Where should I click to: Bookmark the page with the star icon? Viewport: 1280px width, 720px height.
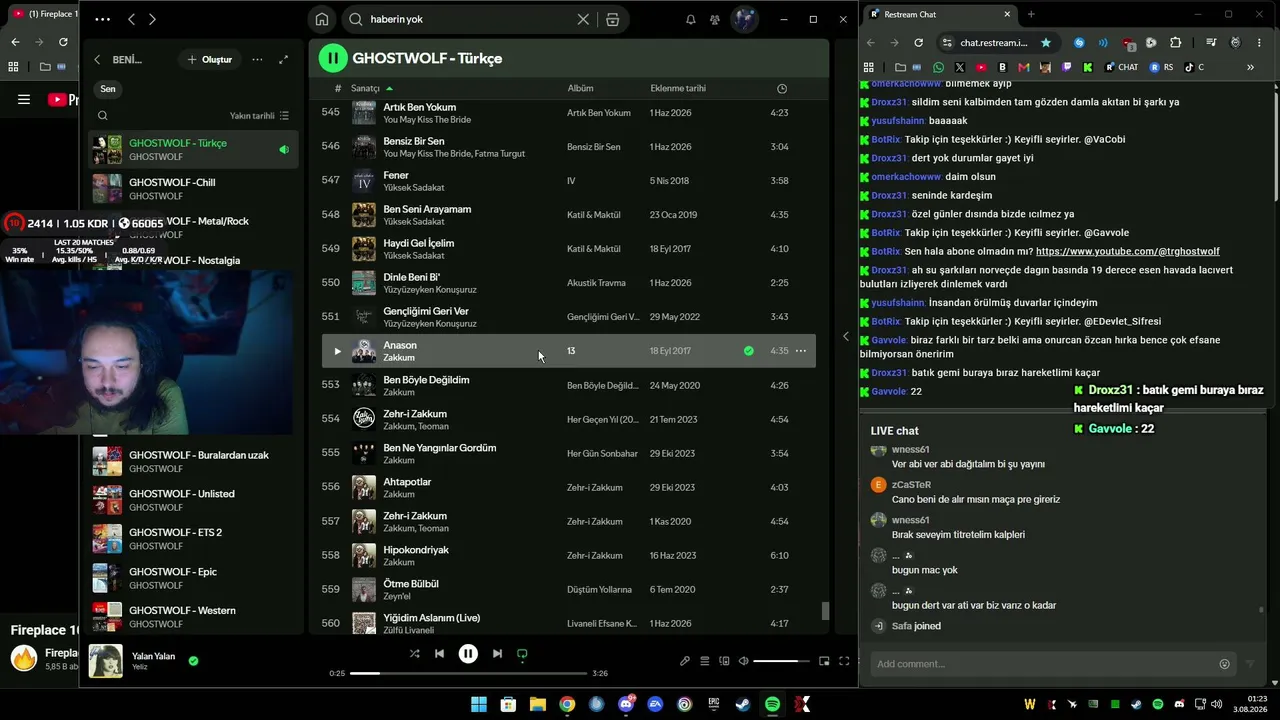1046,43
